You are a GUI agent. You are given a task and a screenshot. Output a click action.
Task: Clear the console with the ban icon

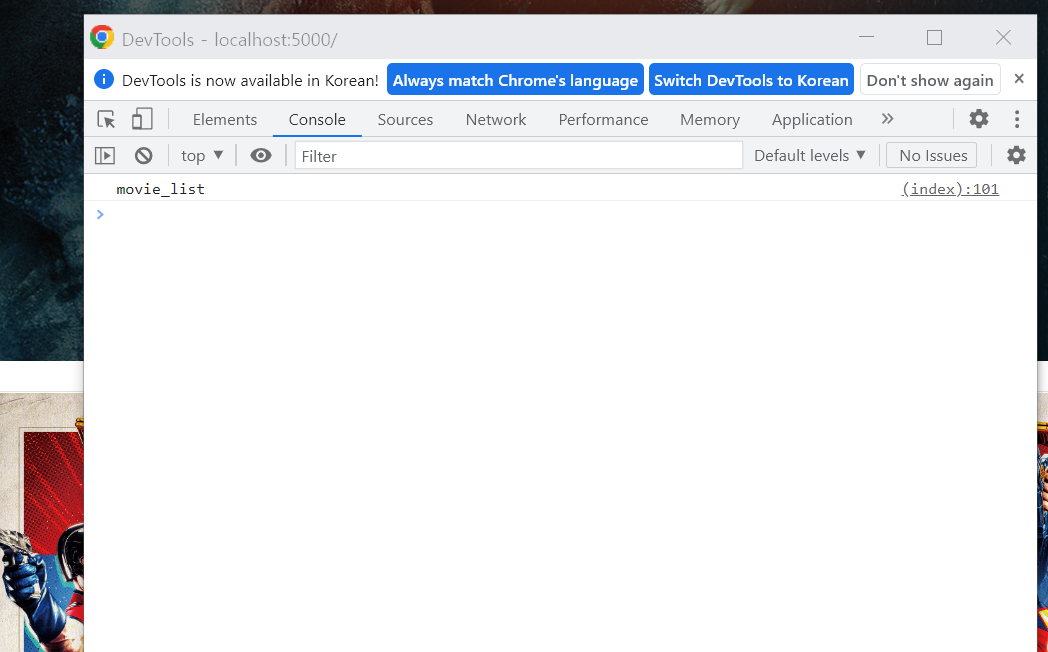[x=144, y=156]
